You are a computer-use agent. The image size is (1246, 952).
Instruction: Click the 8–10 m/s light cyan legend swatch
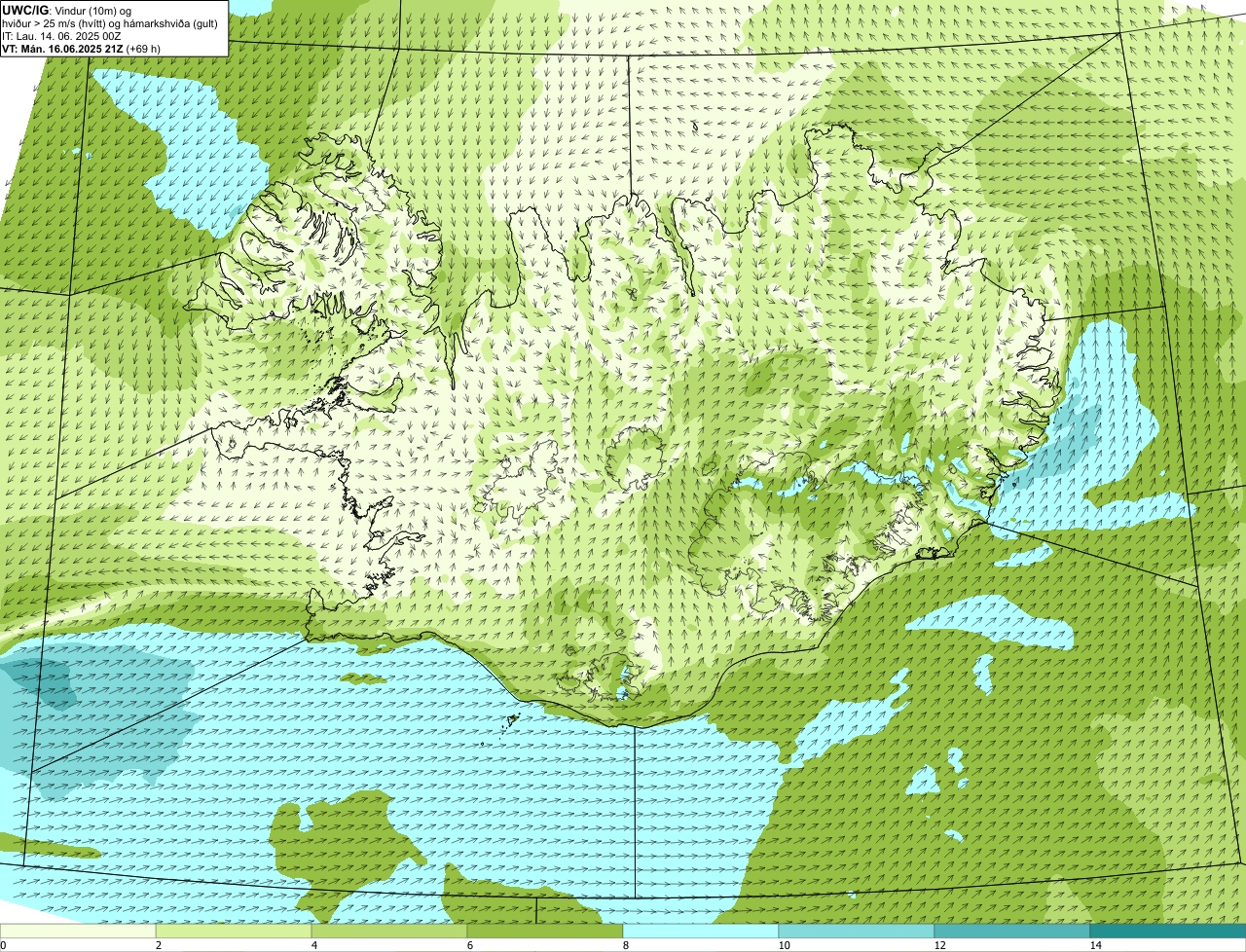pyautogui.click(x=701, y=932)
